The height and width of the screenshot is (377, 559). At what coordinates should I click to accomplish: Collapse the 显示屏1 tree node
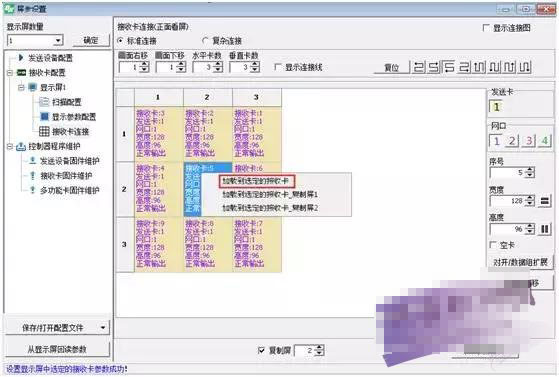click(x=21, y=87)
